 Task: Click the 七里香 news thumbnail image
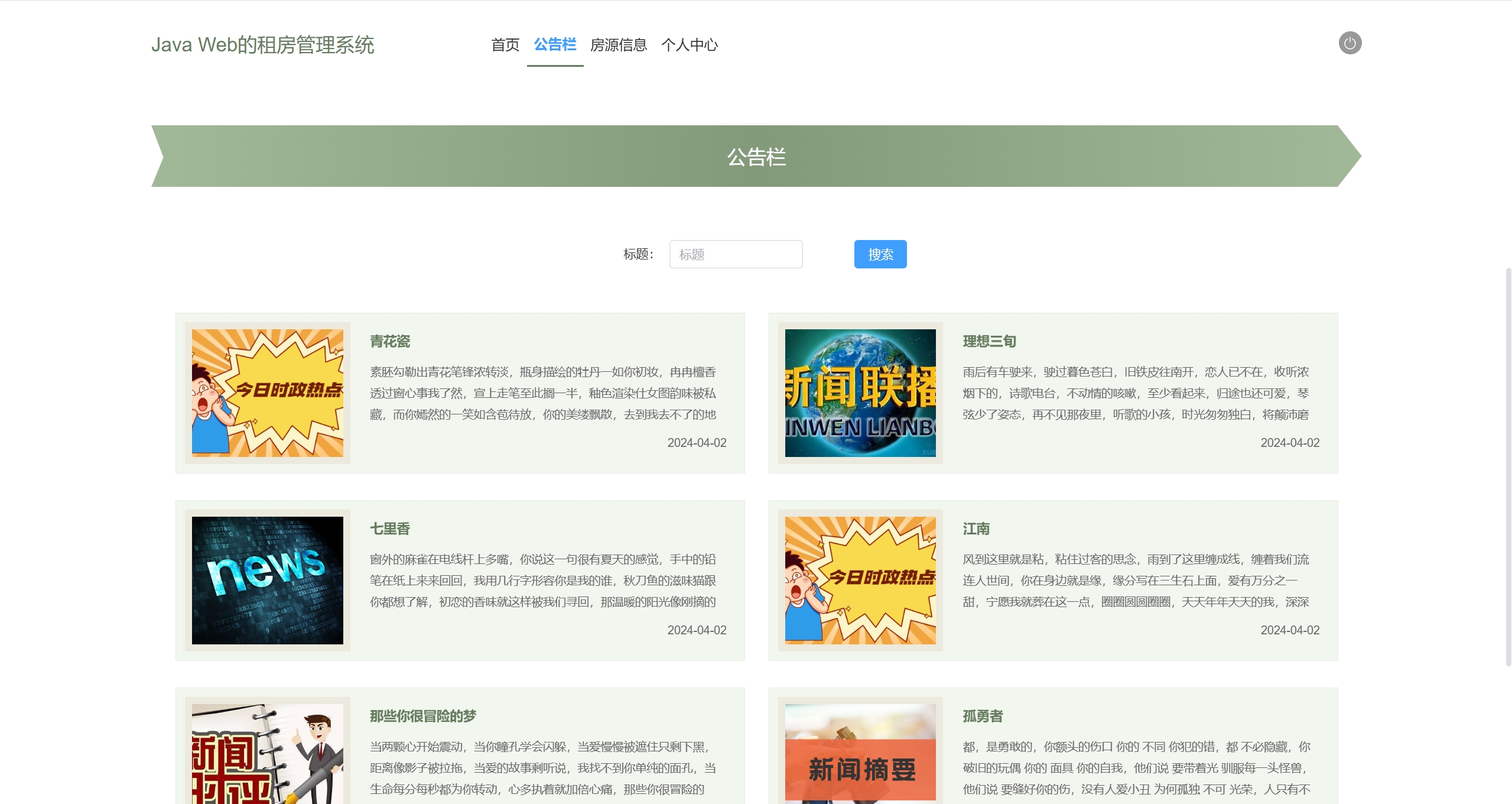tap(268, 580)
